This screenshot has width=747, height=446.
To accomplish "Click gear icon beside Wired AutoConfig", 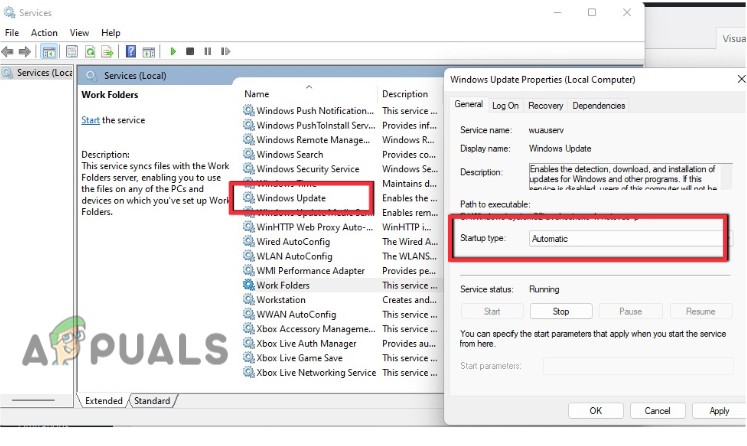I will pyautogui.click(x=249, y=241).
